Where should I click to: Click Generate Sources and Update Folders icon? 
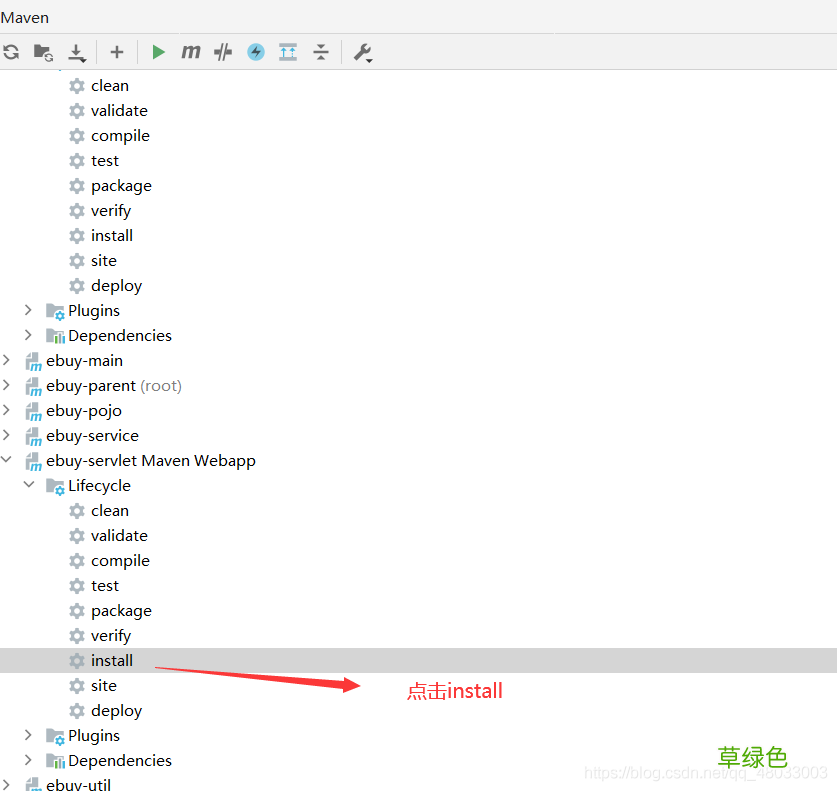point(43,52)
